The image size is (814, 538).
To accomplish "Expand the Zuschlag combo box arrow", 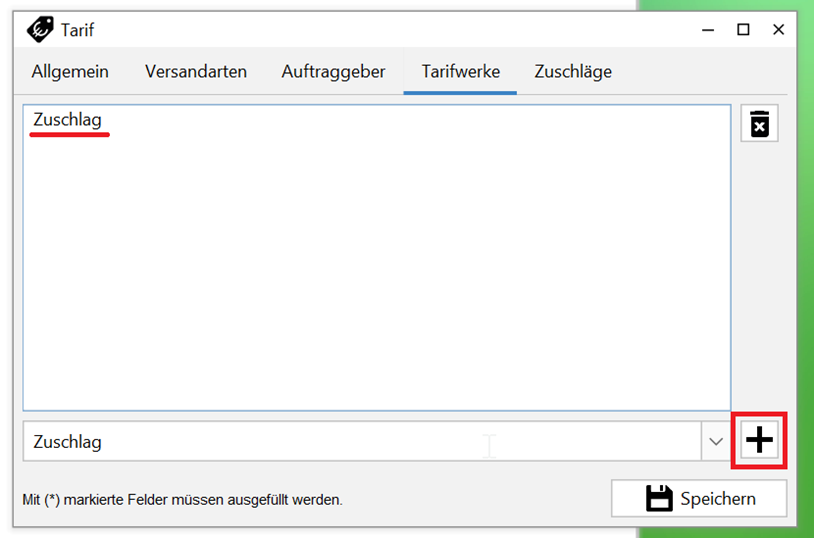I will click(x=716, y=441).
